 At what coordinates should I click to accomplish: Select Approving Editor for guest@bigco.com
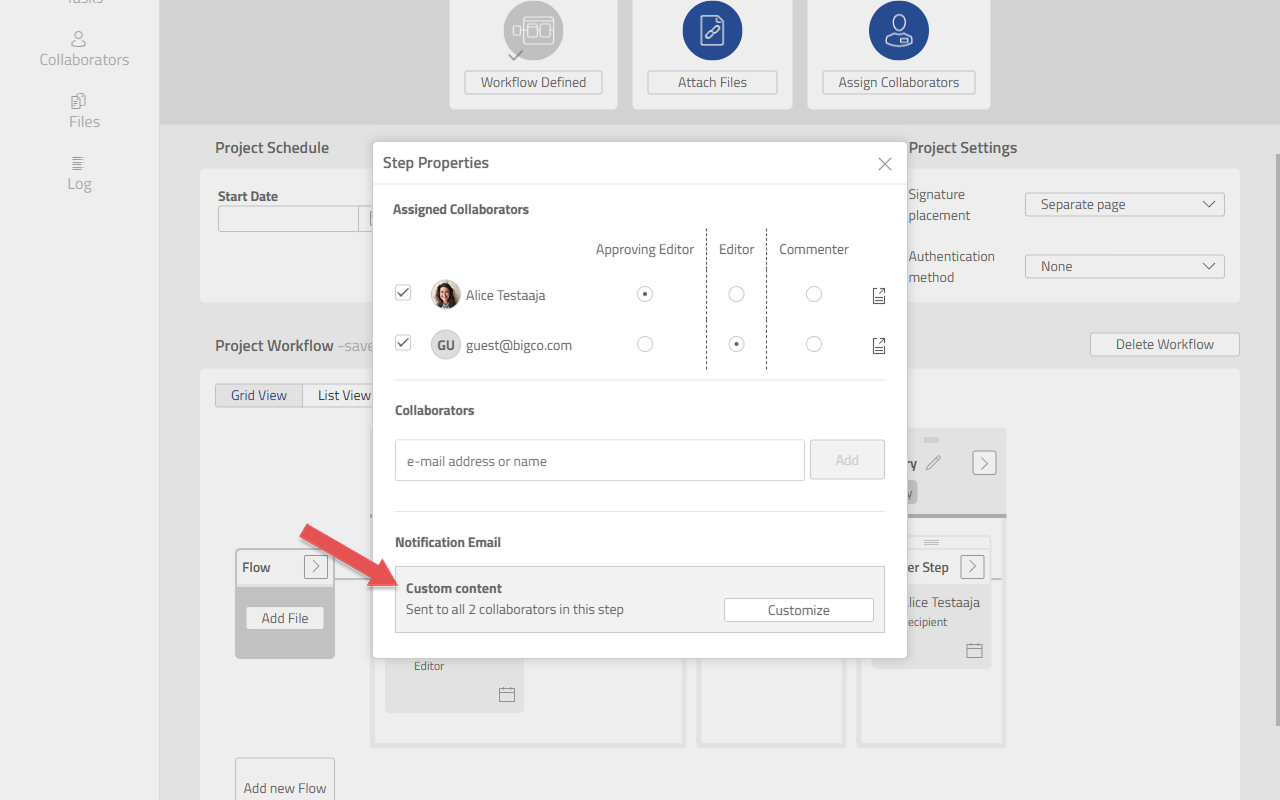point(645,344)
